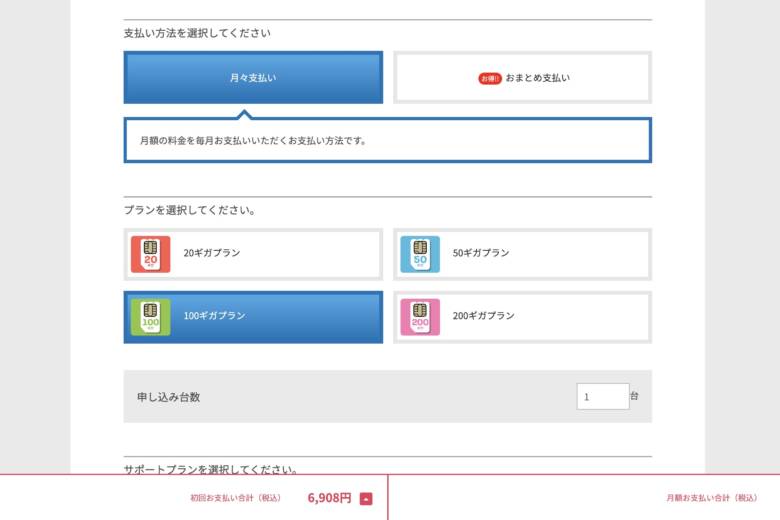This screenshot has height=520, width=780.
Task: Select the 100ギガプラン card
Action: [x=253, y=317]
